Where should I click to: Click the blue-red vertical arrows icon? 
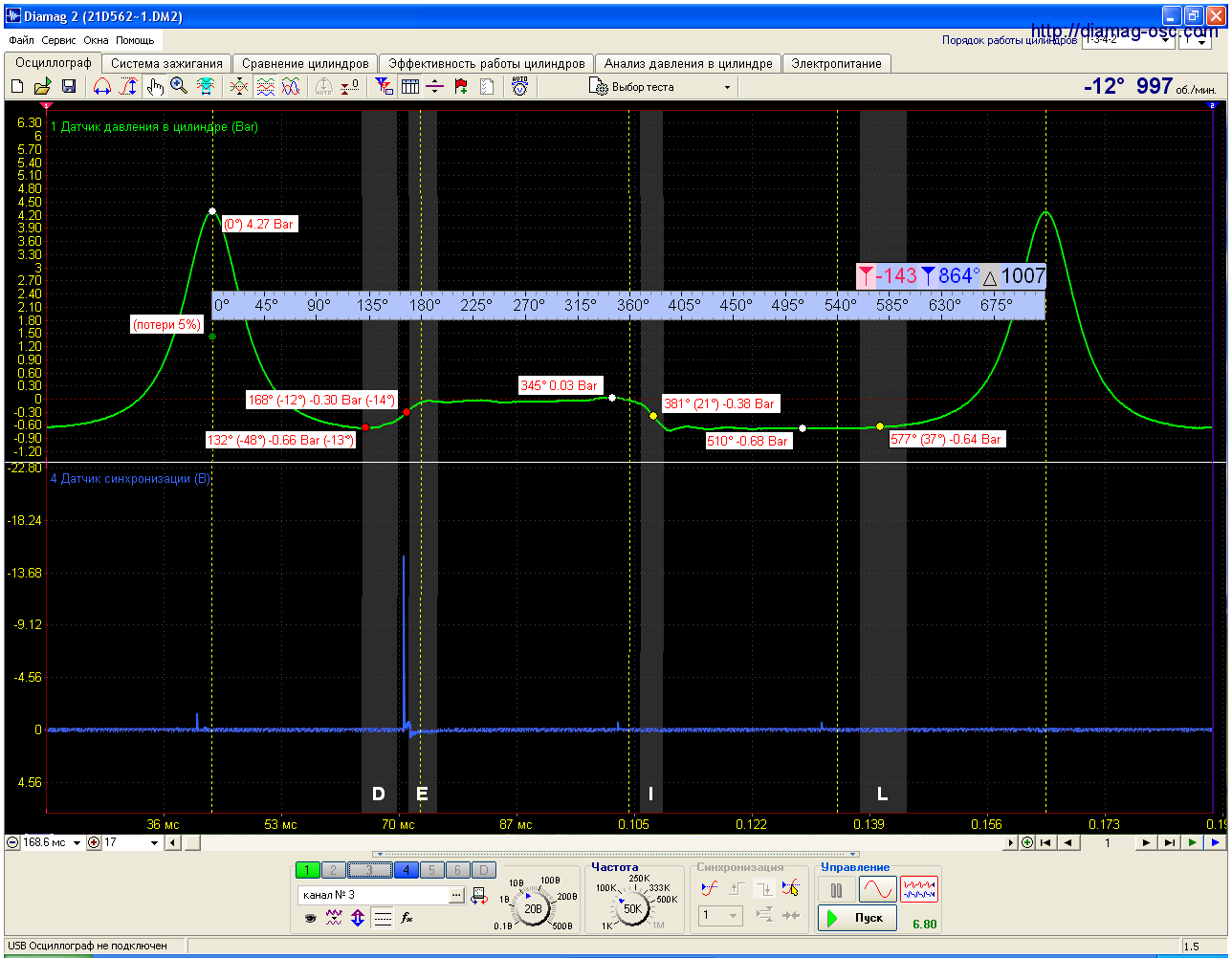[358, 918]
